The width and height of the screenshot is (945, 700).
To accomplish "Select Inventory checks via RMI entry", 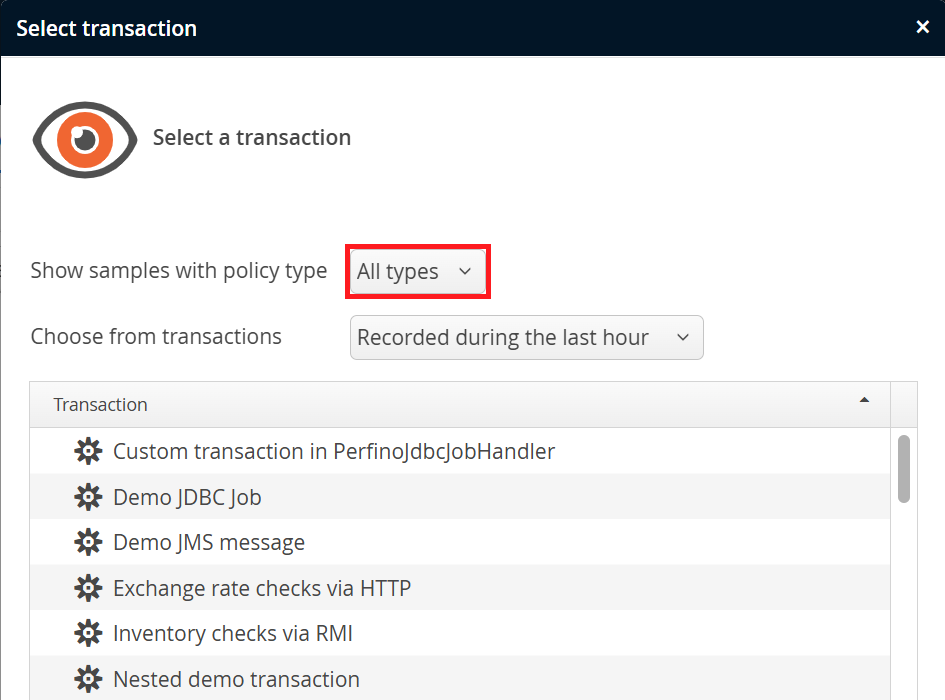I will [232, 633].
